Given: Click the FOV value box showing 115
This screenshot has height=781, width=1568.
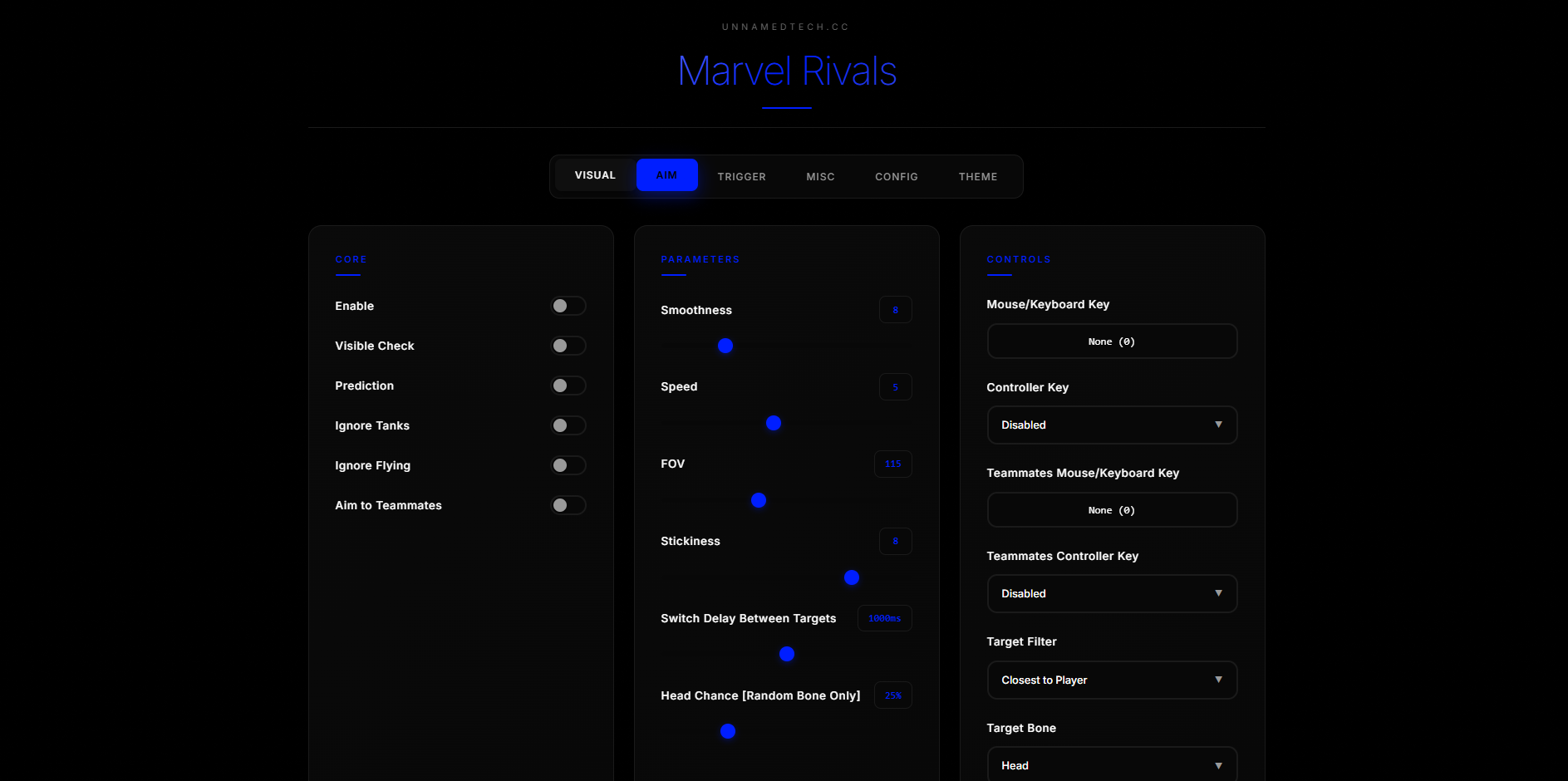Looking at the screenshot, I should [x=892, y=464].
